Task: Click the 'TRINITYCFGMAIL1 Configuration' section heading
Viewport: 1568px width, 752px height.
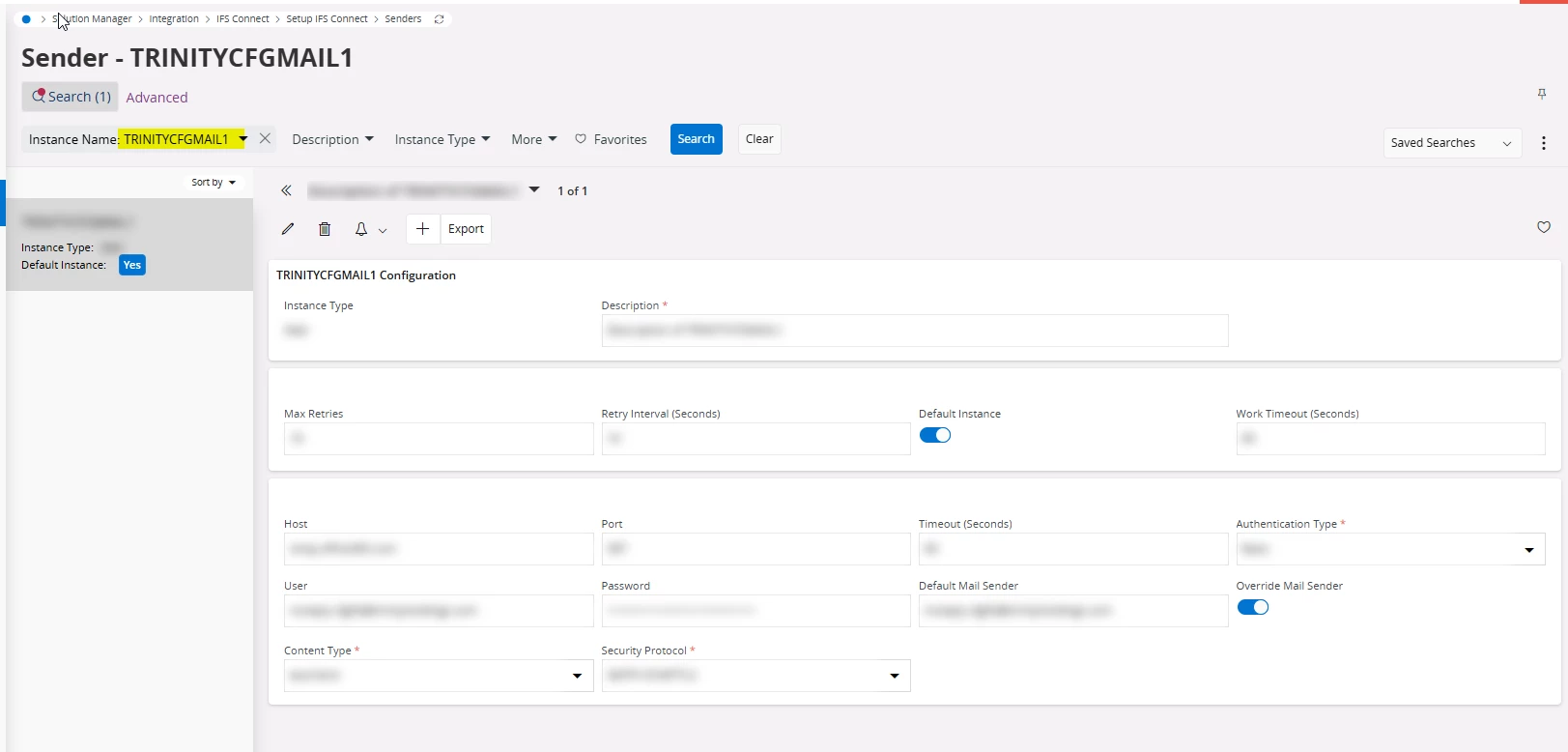Action: pos(366,275)
